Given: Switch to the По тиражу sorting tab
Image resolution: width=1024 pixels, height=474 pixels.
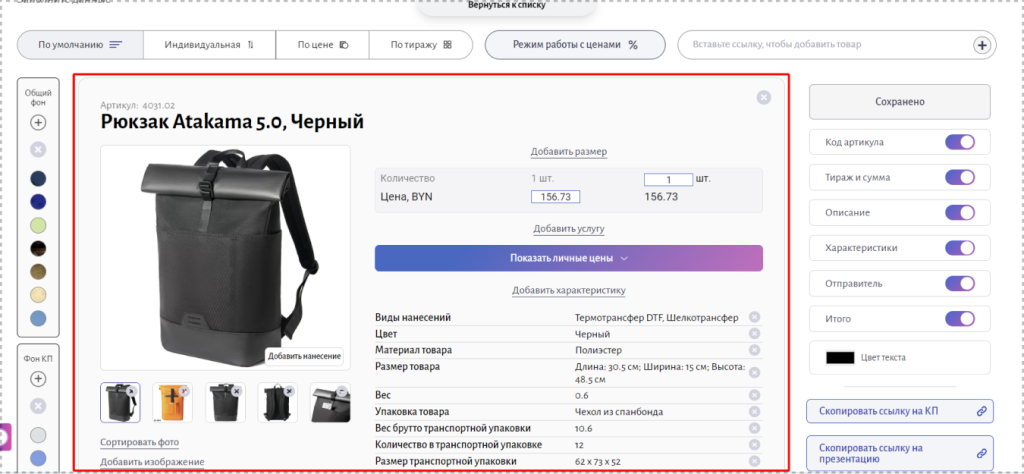Looking at the screenshot, I should (x=421, y=45).
